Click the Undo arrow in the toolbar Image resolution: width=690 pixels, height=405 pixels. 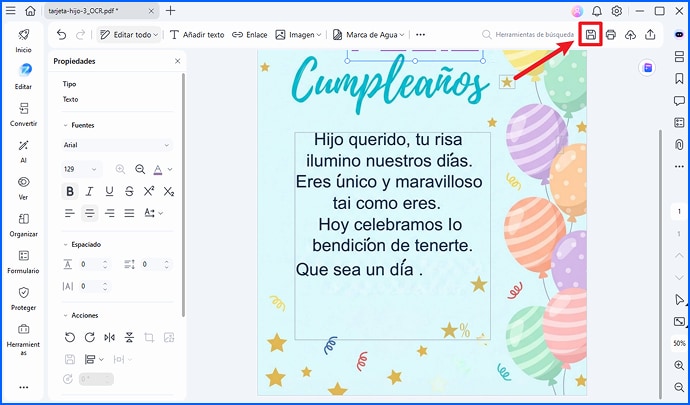point(62,34)
